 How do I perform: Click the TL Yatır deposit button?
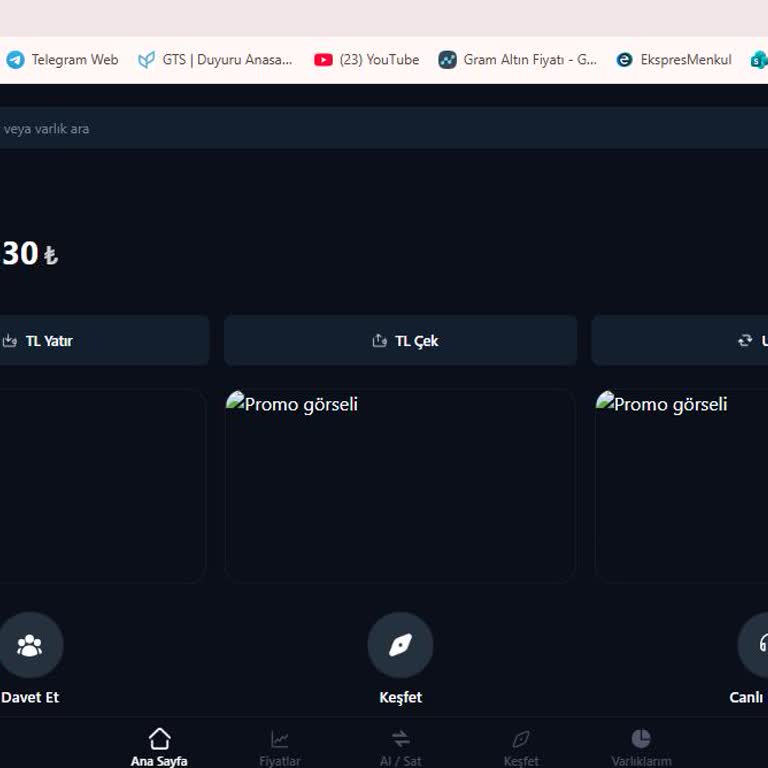tap(104, 340)
